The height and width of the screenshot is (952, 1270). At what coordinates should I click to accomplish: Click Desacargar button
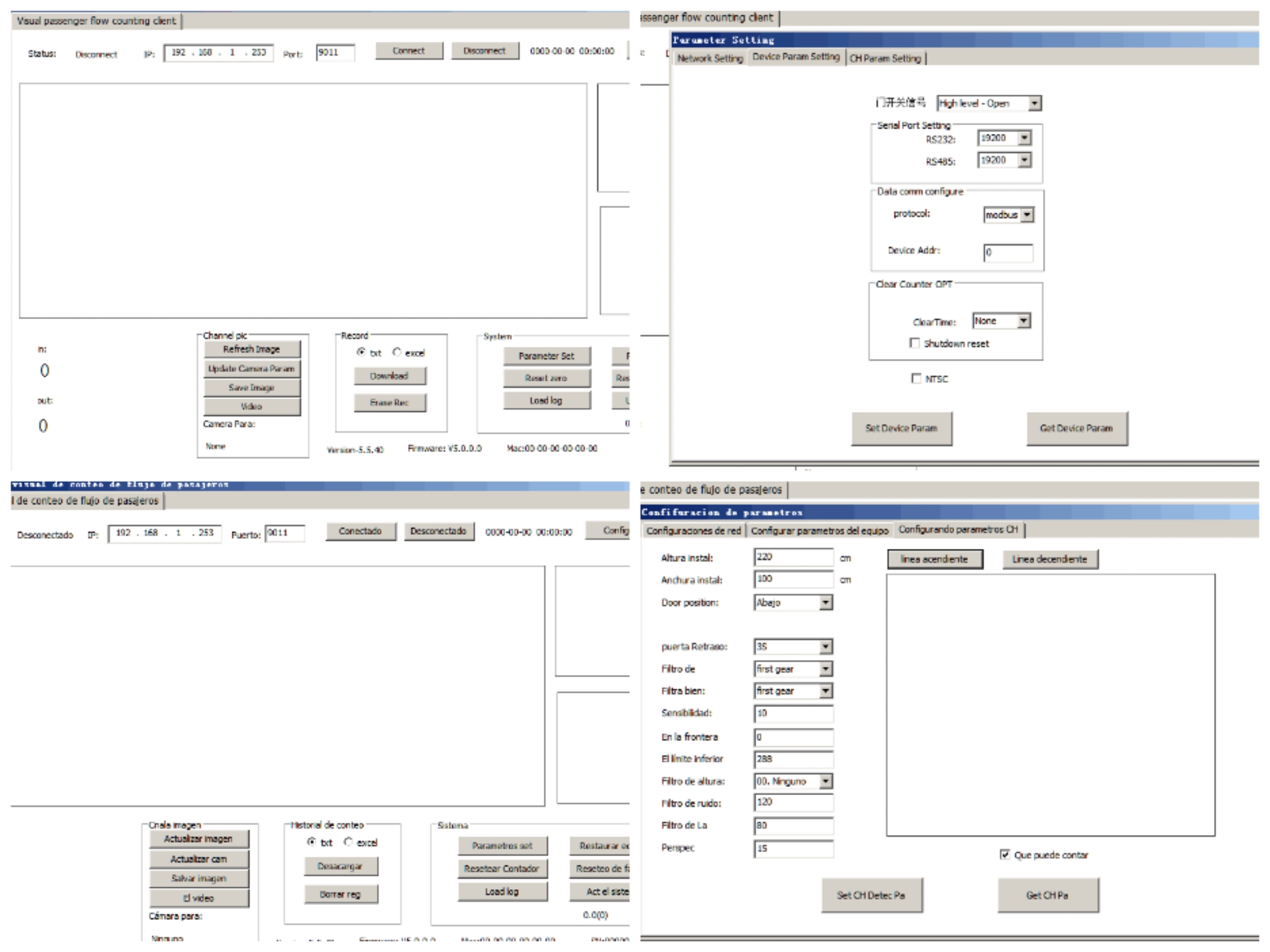[x=341, y=866]
